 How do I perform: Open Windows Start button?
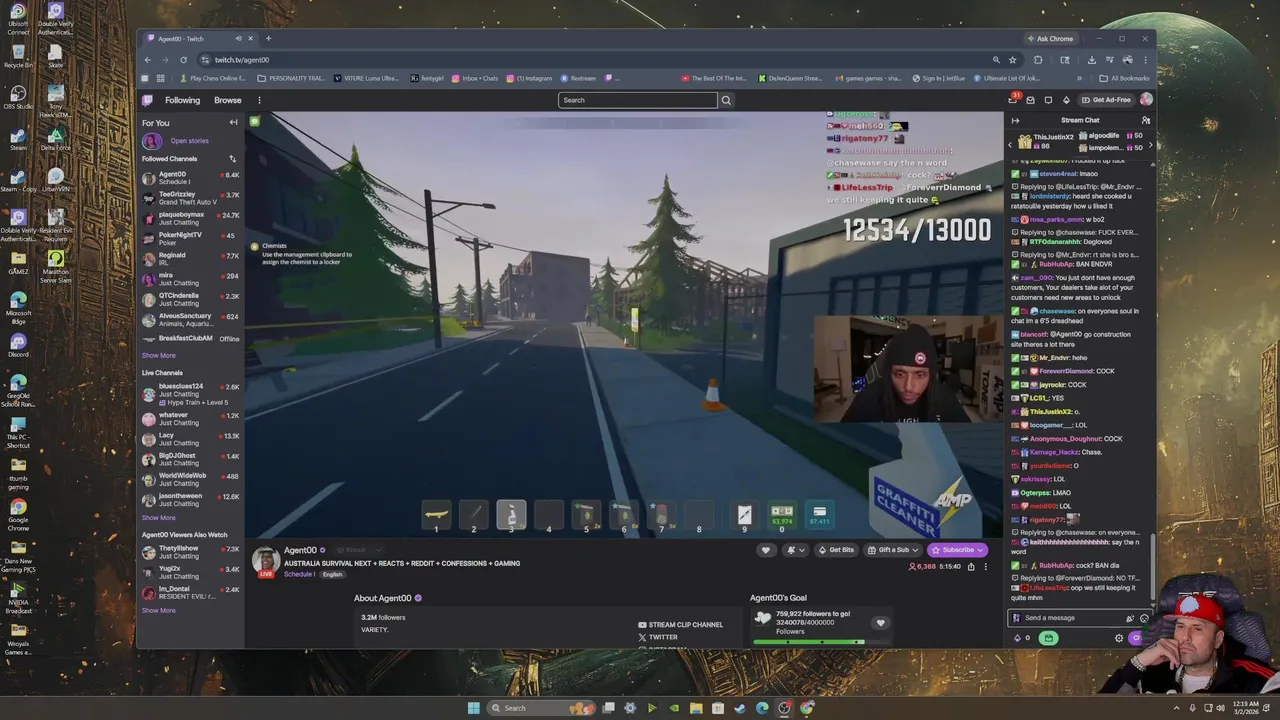pos(473,708)
